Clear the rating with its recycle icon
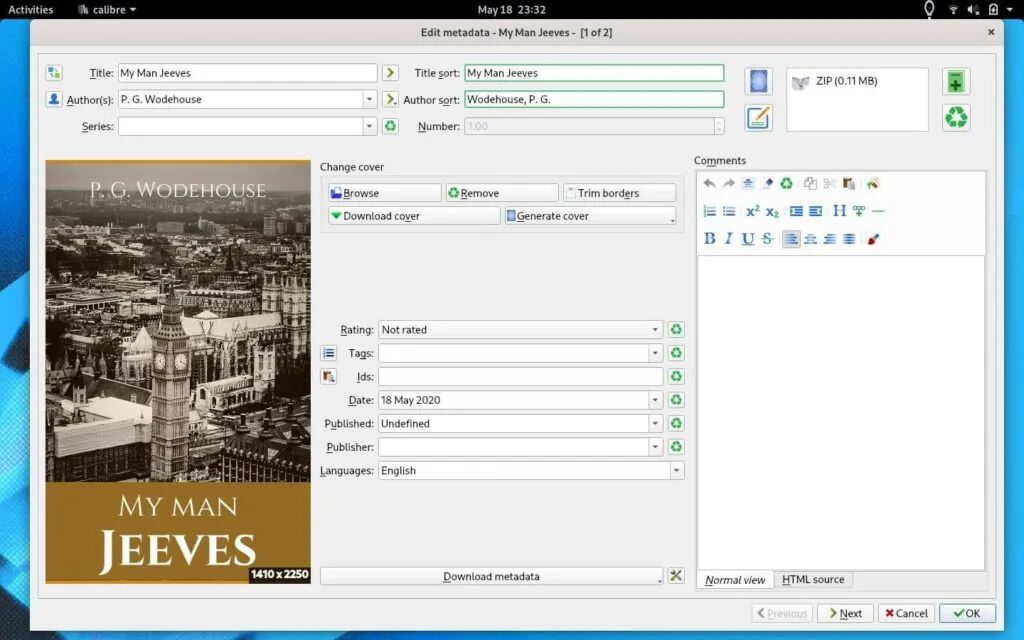The image size is (1024, 640). (x=676, y=329)
